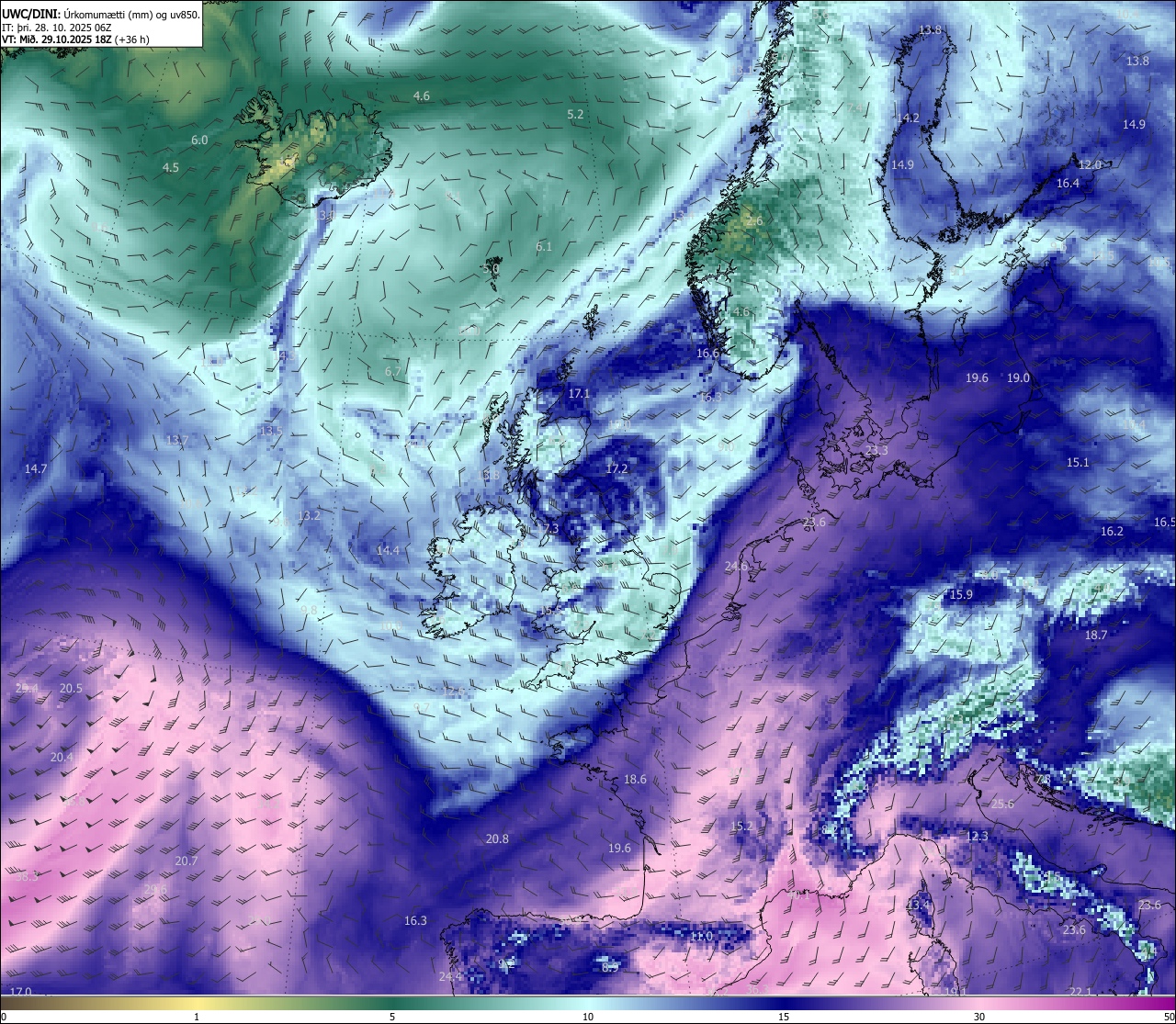Viewport: 1176px width, 1024px height.
Task: Click the 23.3 value over Denmark
Action: pos(877,451)
